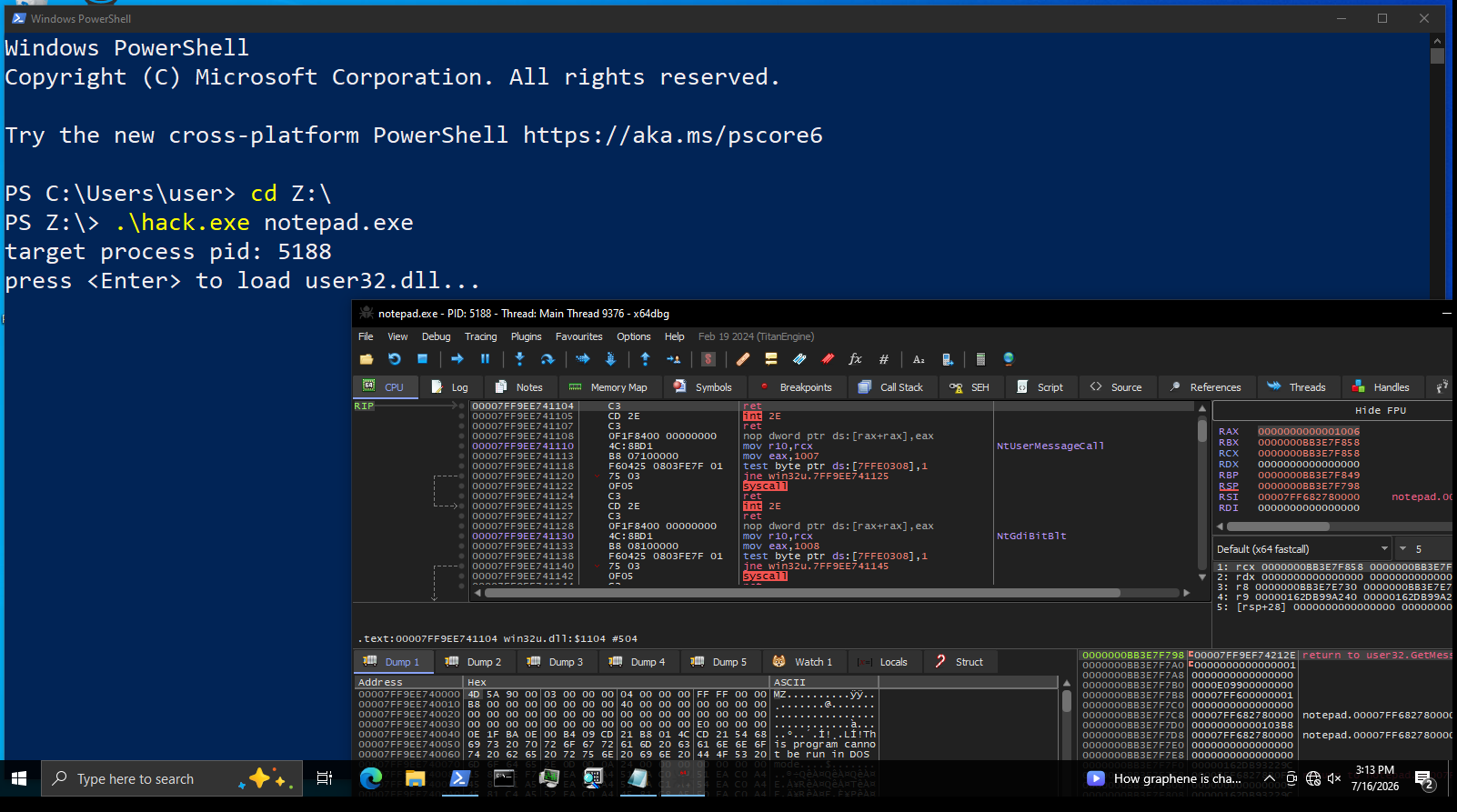
Task: Open the Tracing menu
Action: tap(480, 336)
